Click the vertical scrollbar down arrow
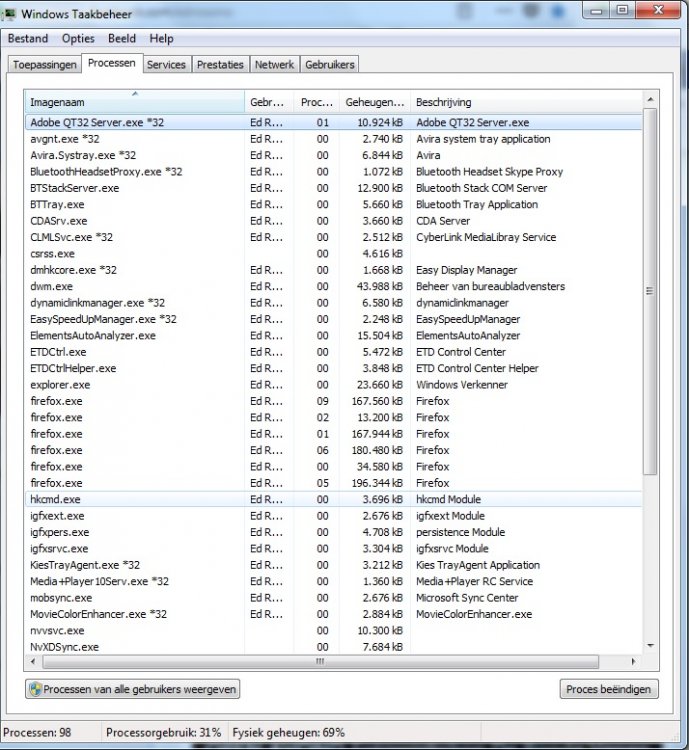Viewport: 689px width, 750px height. click(650, 646)
